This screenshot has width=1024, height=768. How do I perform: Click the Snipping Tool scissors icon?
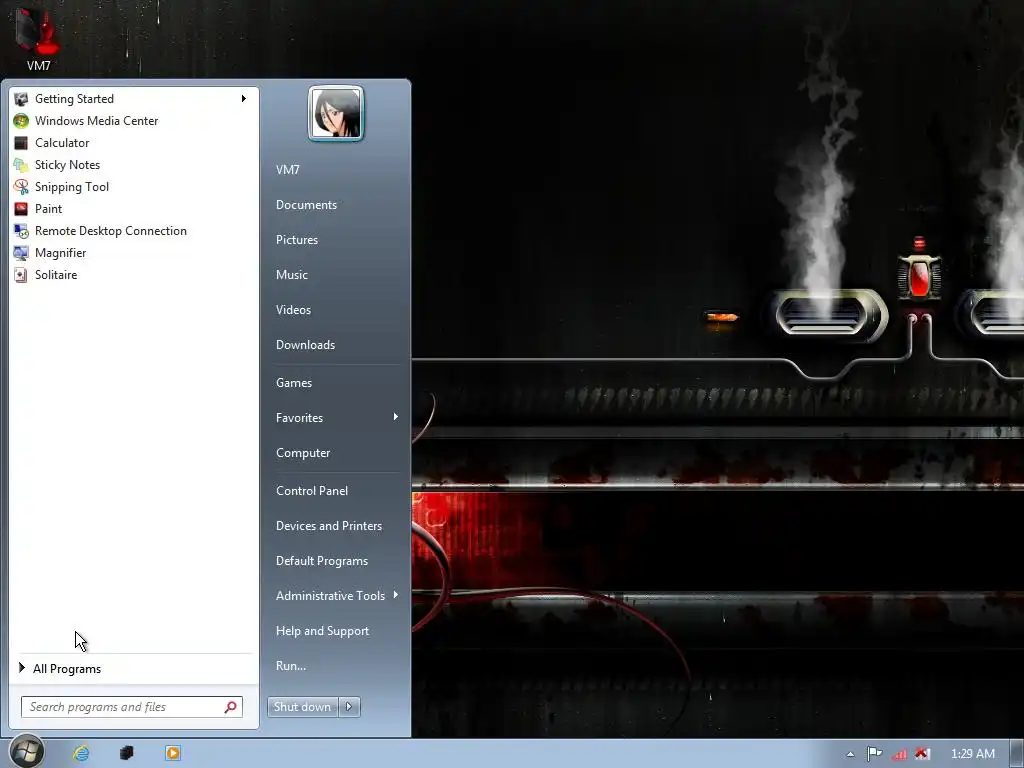pos(21,187)
